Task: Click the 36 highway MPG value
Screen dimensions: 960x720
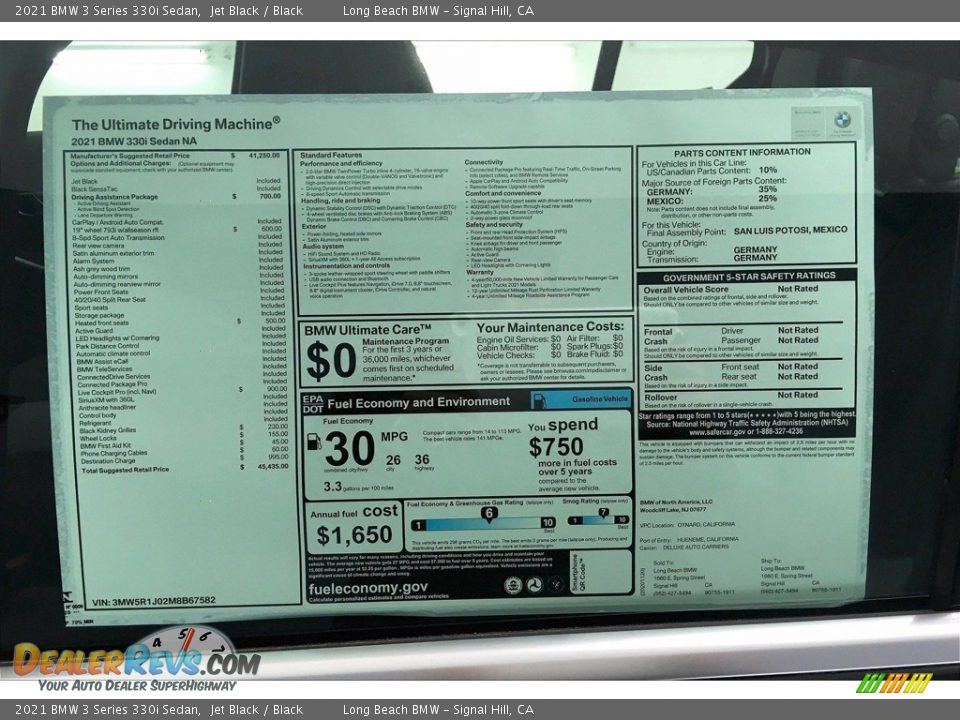Action: pos(422,460)
